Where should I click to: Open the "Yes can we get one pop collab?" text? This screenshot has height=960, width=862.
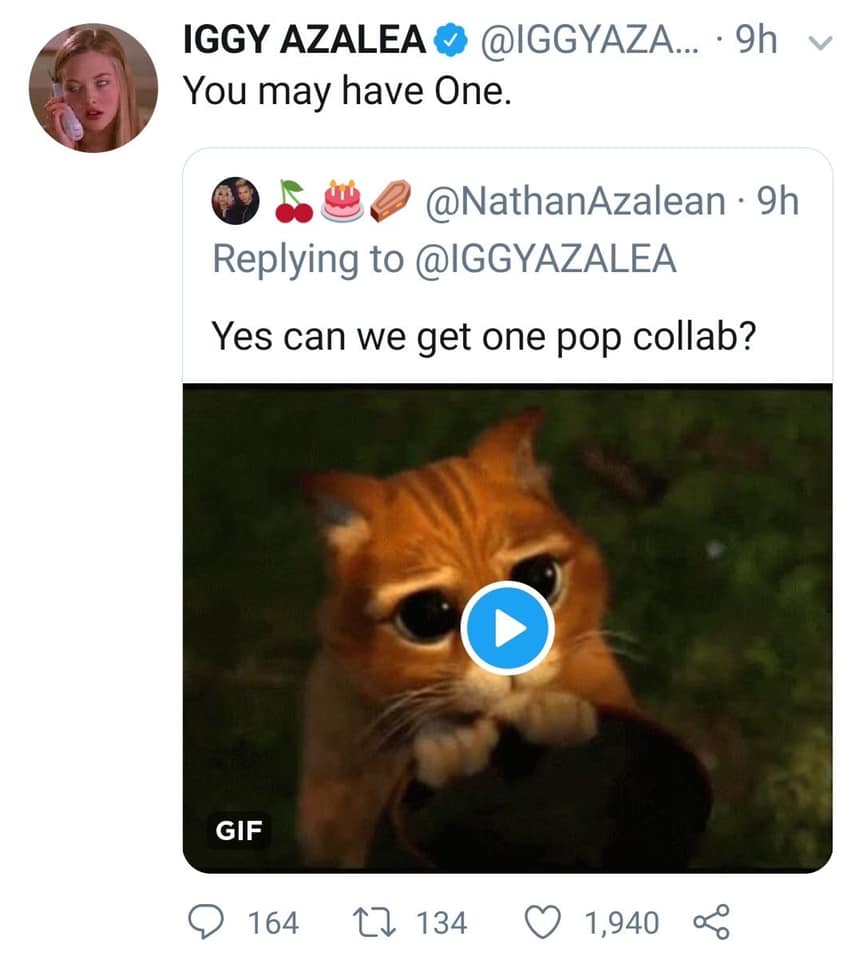(483, 336)
